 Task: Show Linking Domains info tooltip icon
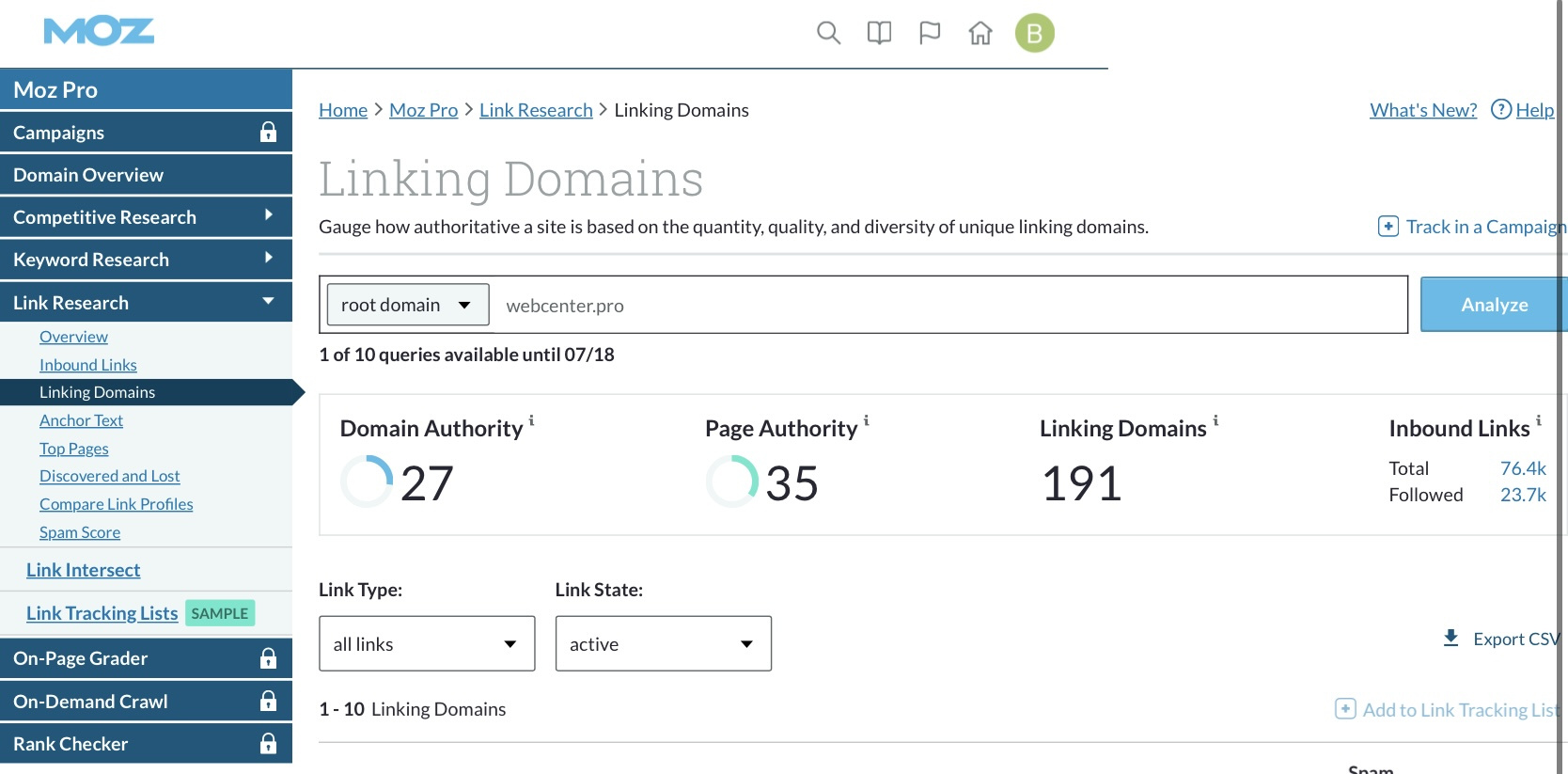tap(1215, 420)
